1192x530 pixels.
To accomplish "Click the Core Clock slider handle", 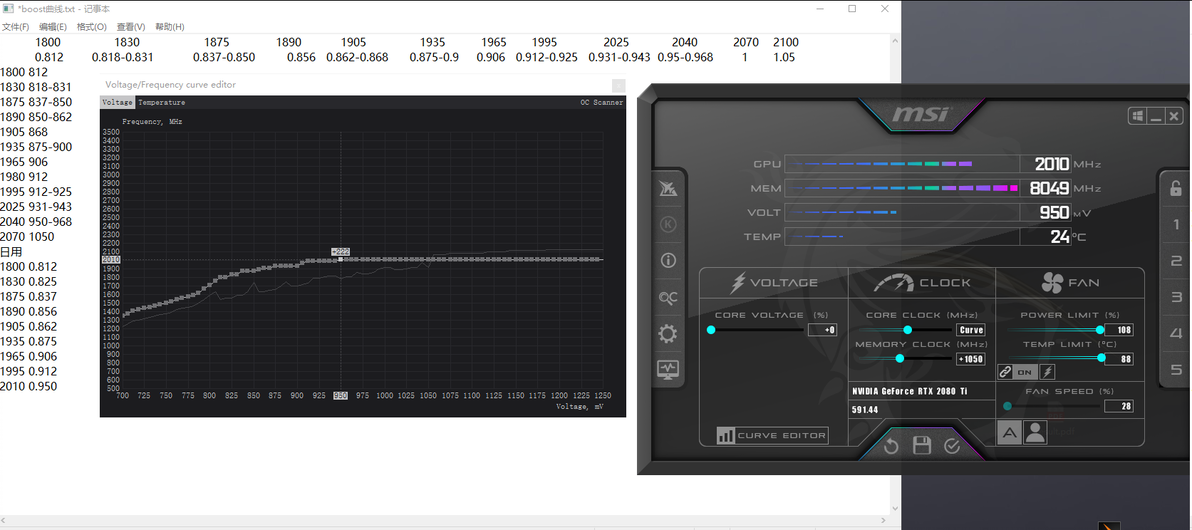I will click(907, 330).
